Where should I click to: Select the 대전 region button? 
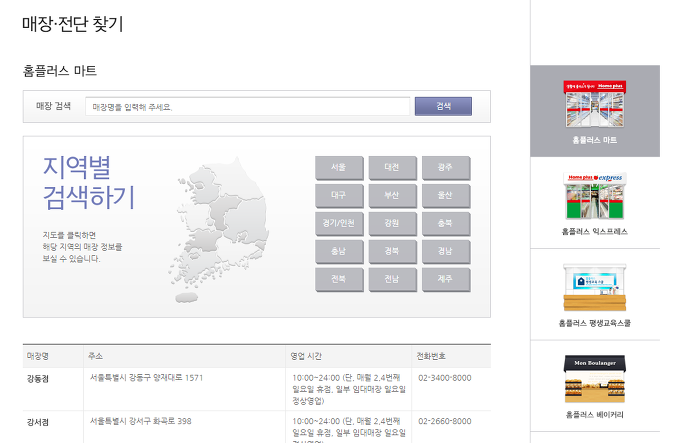(392, 168)
